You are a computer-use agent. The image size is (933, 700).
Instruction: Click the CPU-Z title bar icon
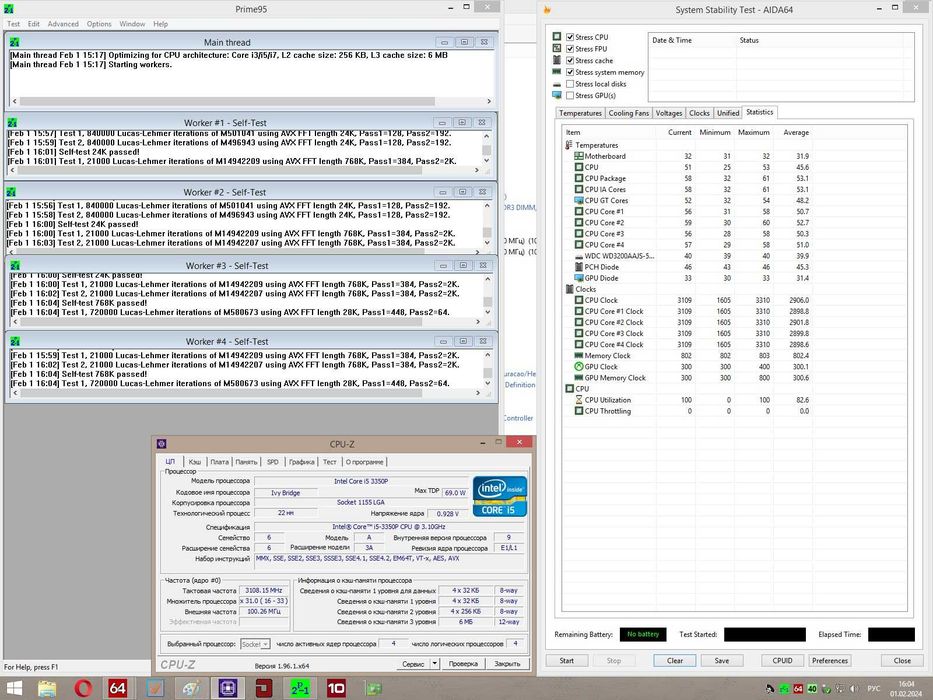click(161, 443)
